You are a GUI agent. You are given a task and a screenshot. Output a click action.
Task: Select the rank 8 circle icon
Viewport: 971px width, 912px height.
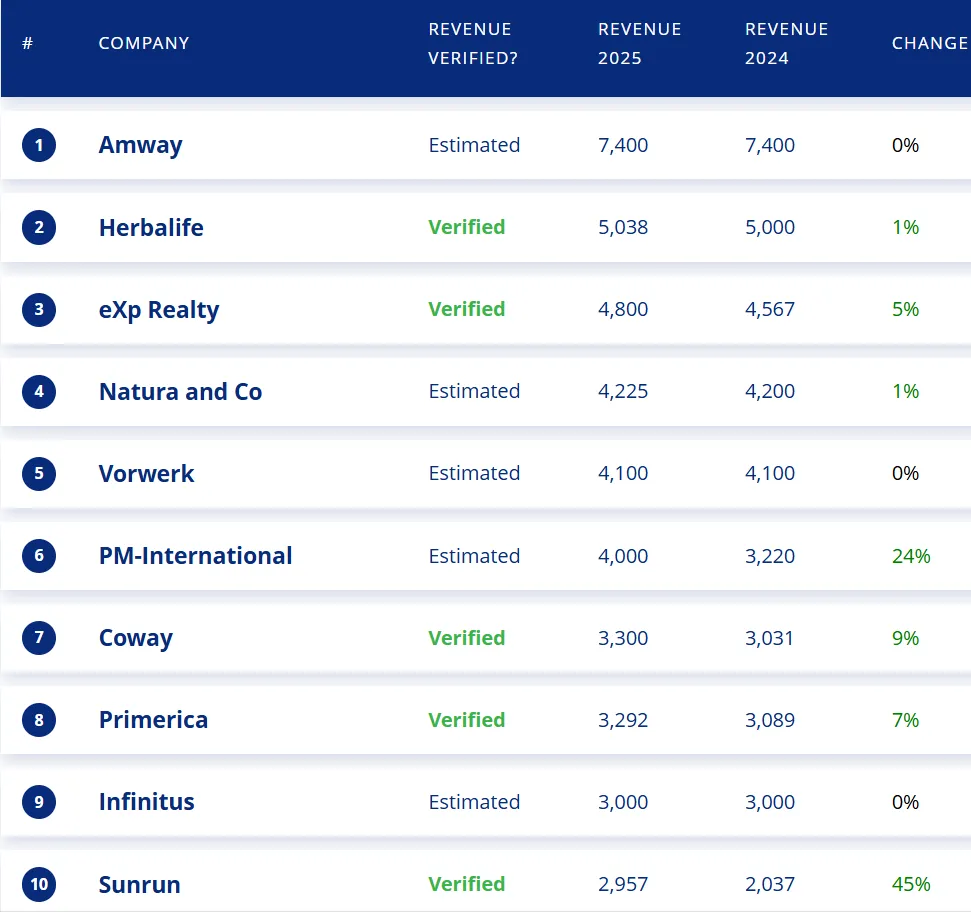pos(39,720)
